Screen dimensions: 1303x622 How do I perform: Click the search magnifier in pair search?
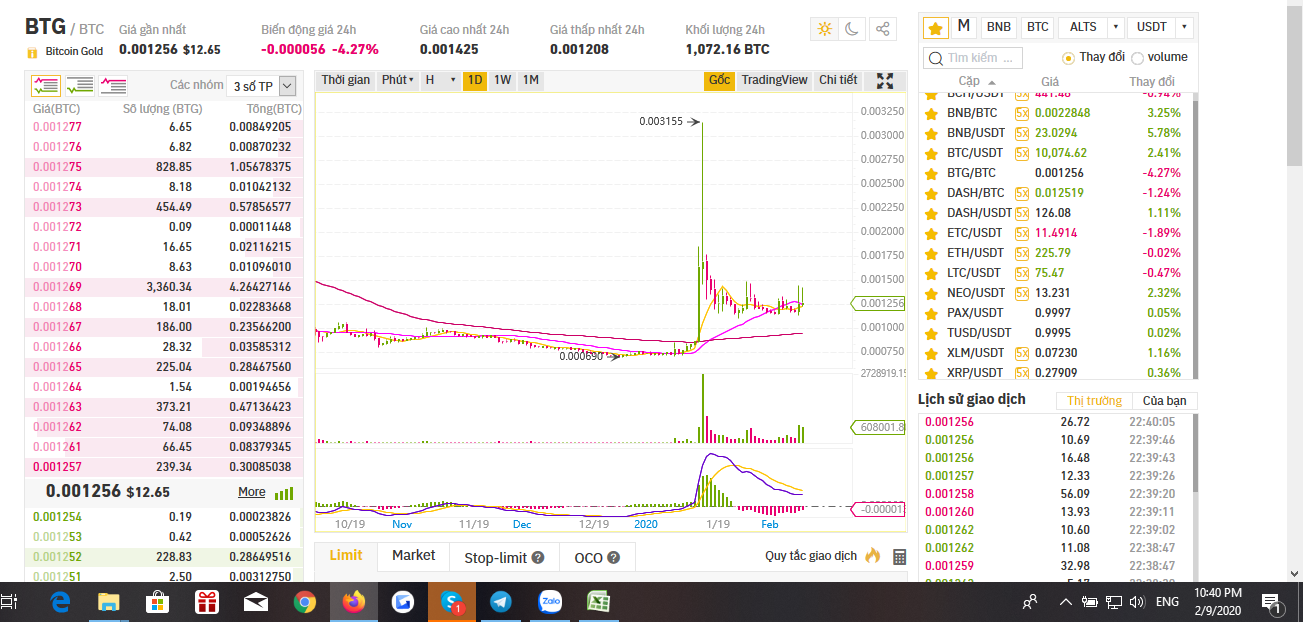935,58
